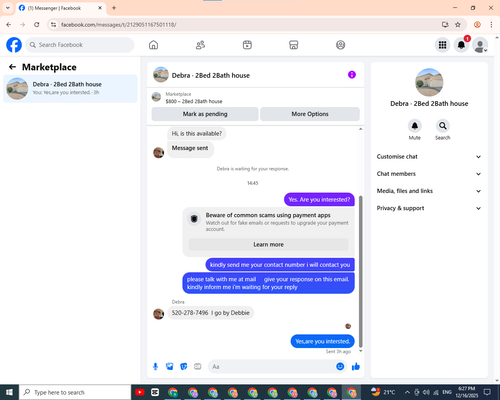Viewport: 500px width, 400px height.
Task: Open the Groups icon in top navigation
Action: tap(340, 45)
